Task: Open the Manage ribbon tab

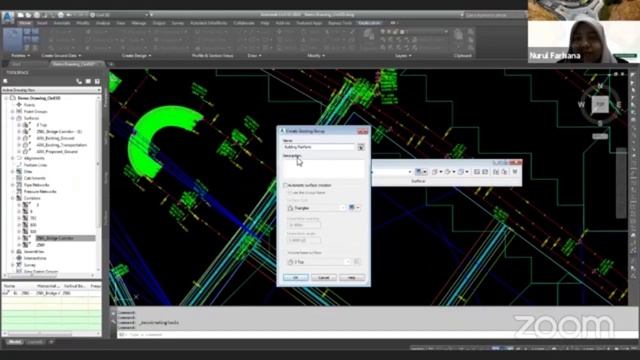Action: 139,23
